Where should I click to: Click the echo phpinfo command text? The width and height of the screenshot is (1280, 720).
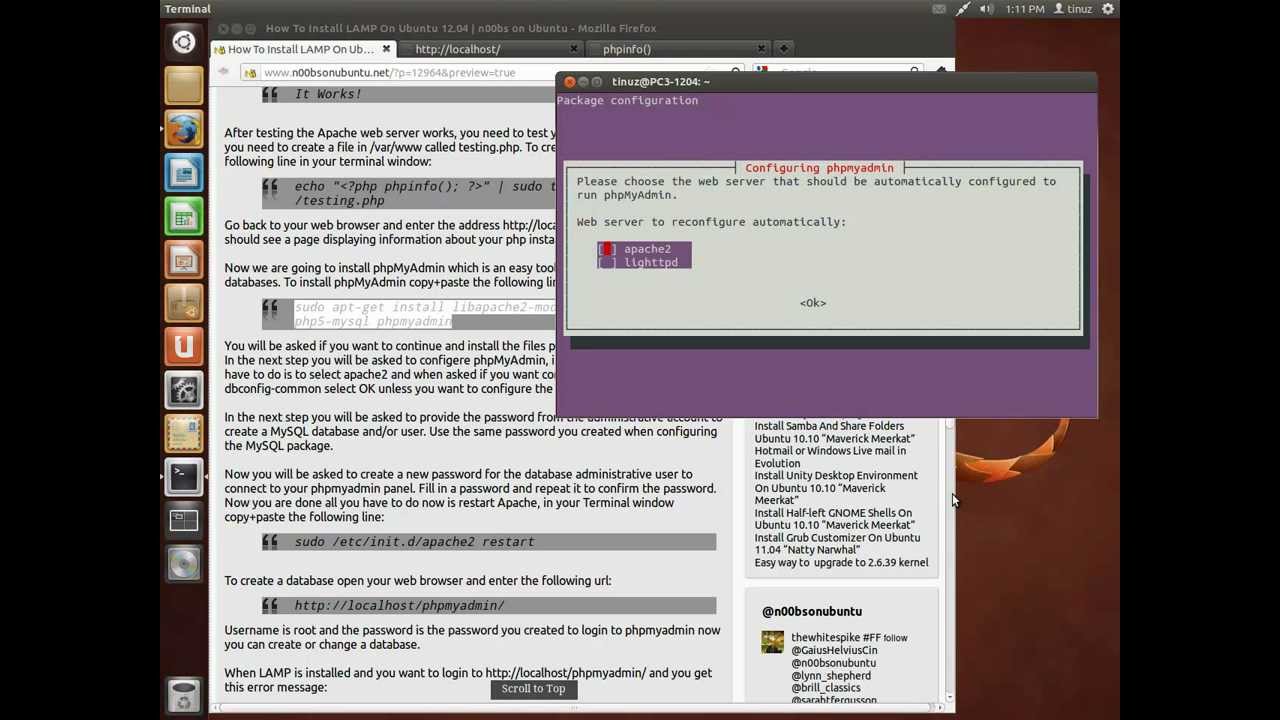(424, 193)
